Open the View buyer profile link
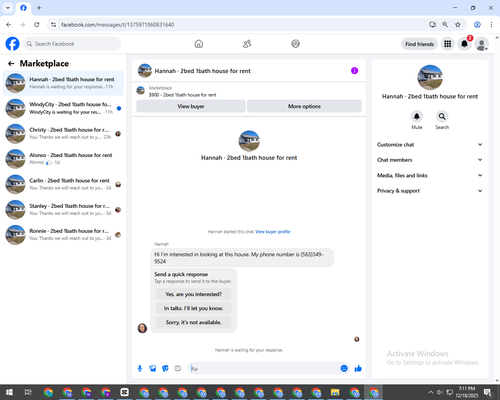The width and height of the screenshot is (500, 400). point(273,232)
